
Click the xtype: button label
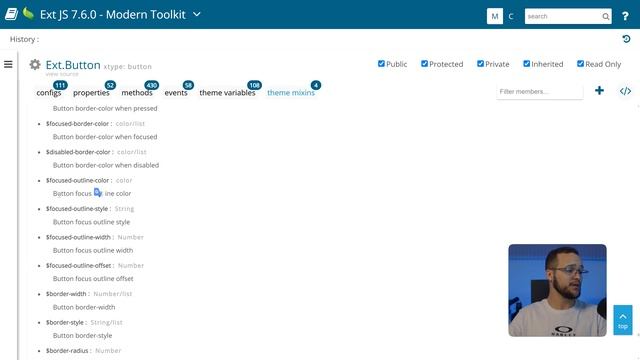pos(128,67)
